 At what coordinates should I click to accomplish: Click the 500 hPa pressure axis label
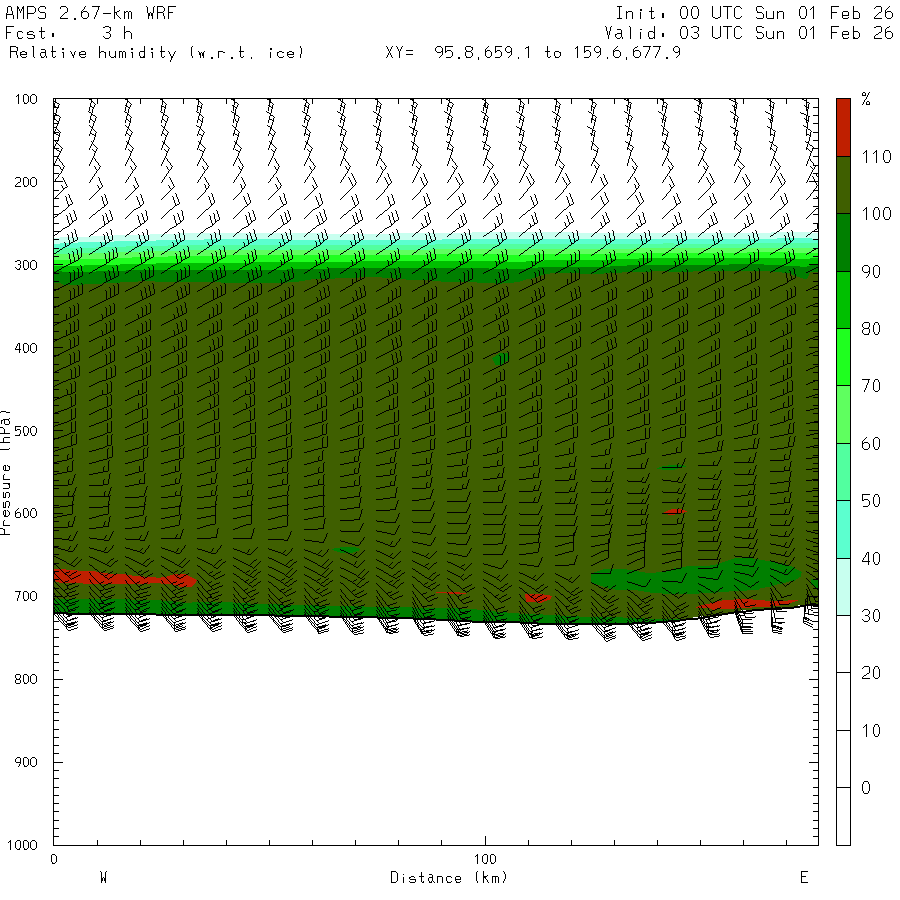(x=26, y=431)
